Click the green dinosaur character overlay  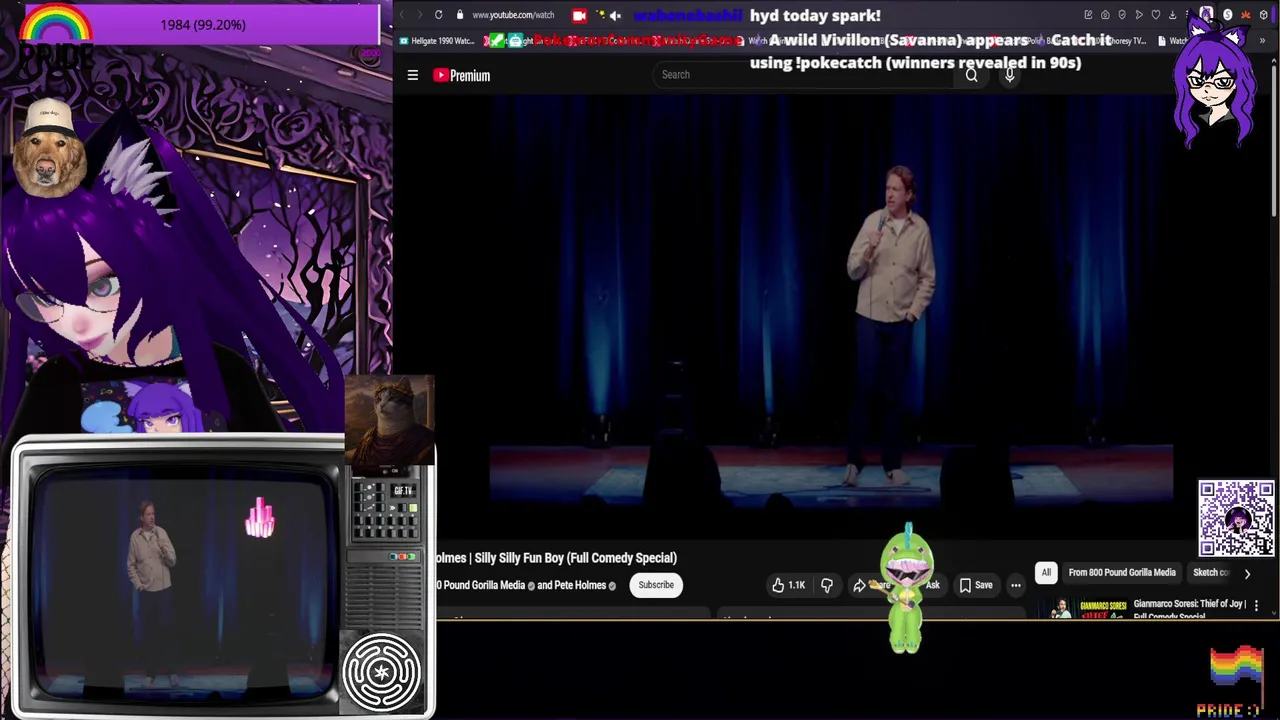pyautogui.click(x=906, y=590)
